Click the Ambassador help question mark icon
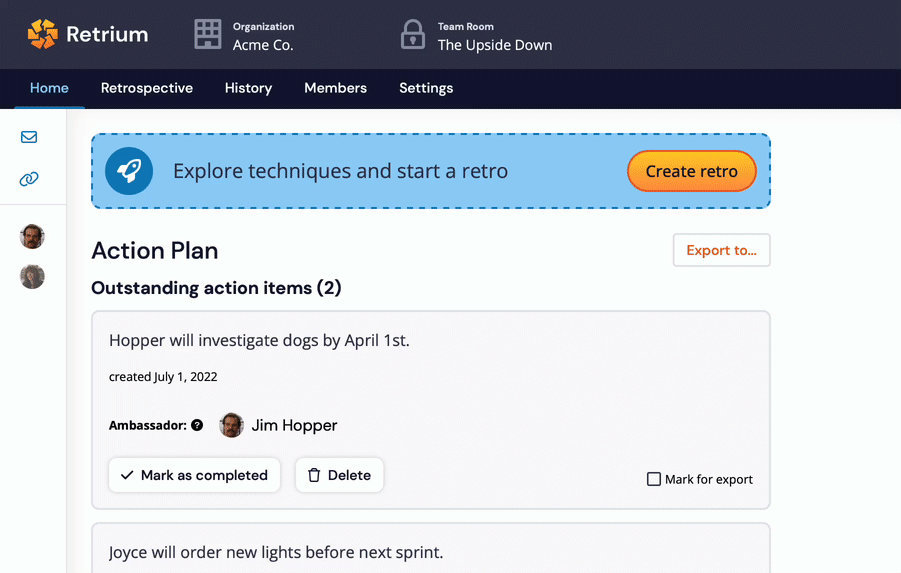This screenshot has height=573, width=901. (x=197, y=425)
